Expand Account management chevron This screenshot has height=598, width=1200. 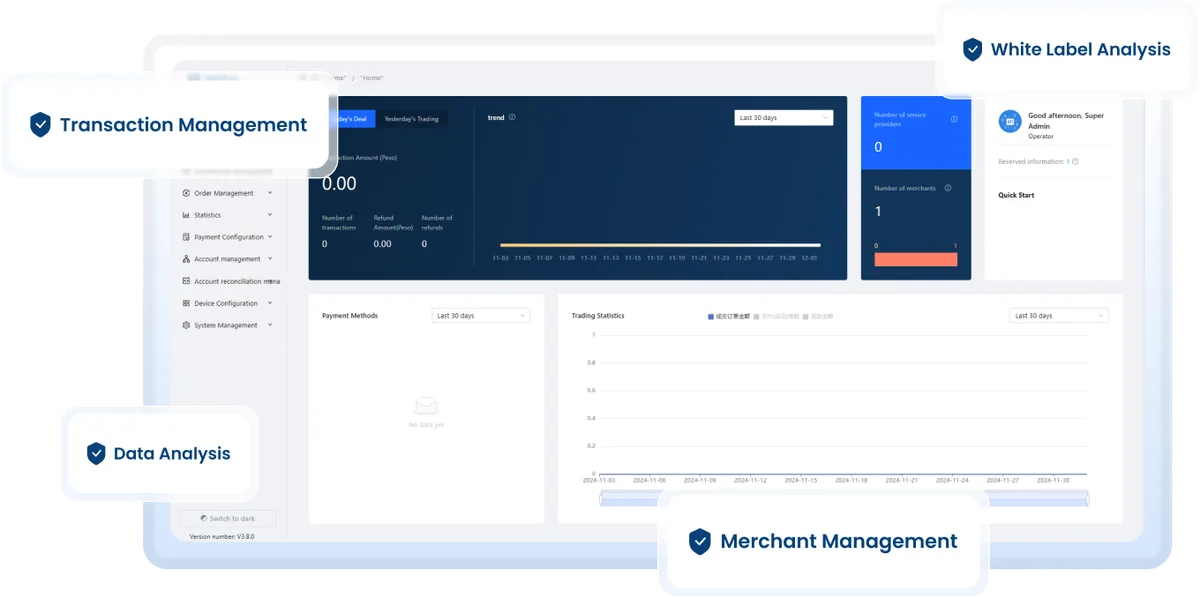(270, 259)
